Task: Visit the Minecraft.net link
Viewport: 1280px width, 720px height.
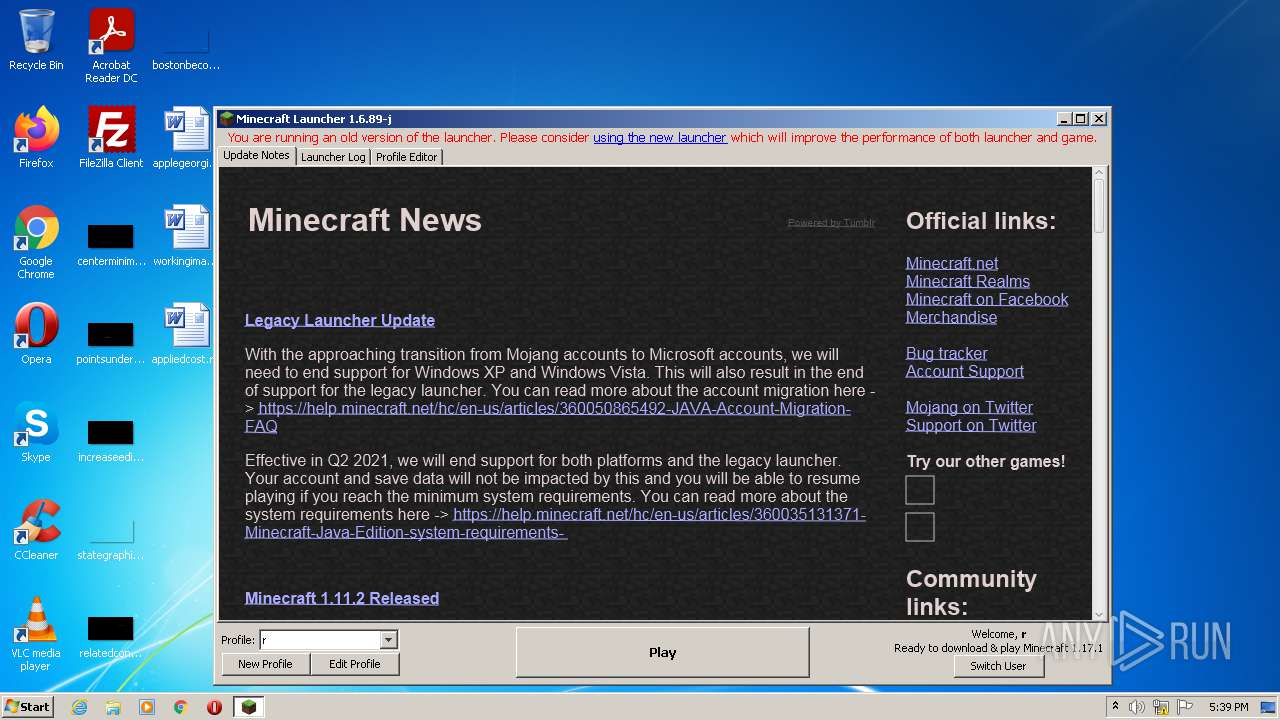Action: [x=952, y=263]
